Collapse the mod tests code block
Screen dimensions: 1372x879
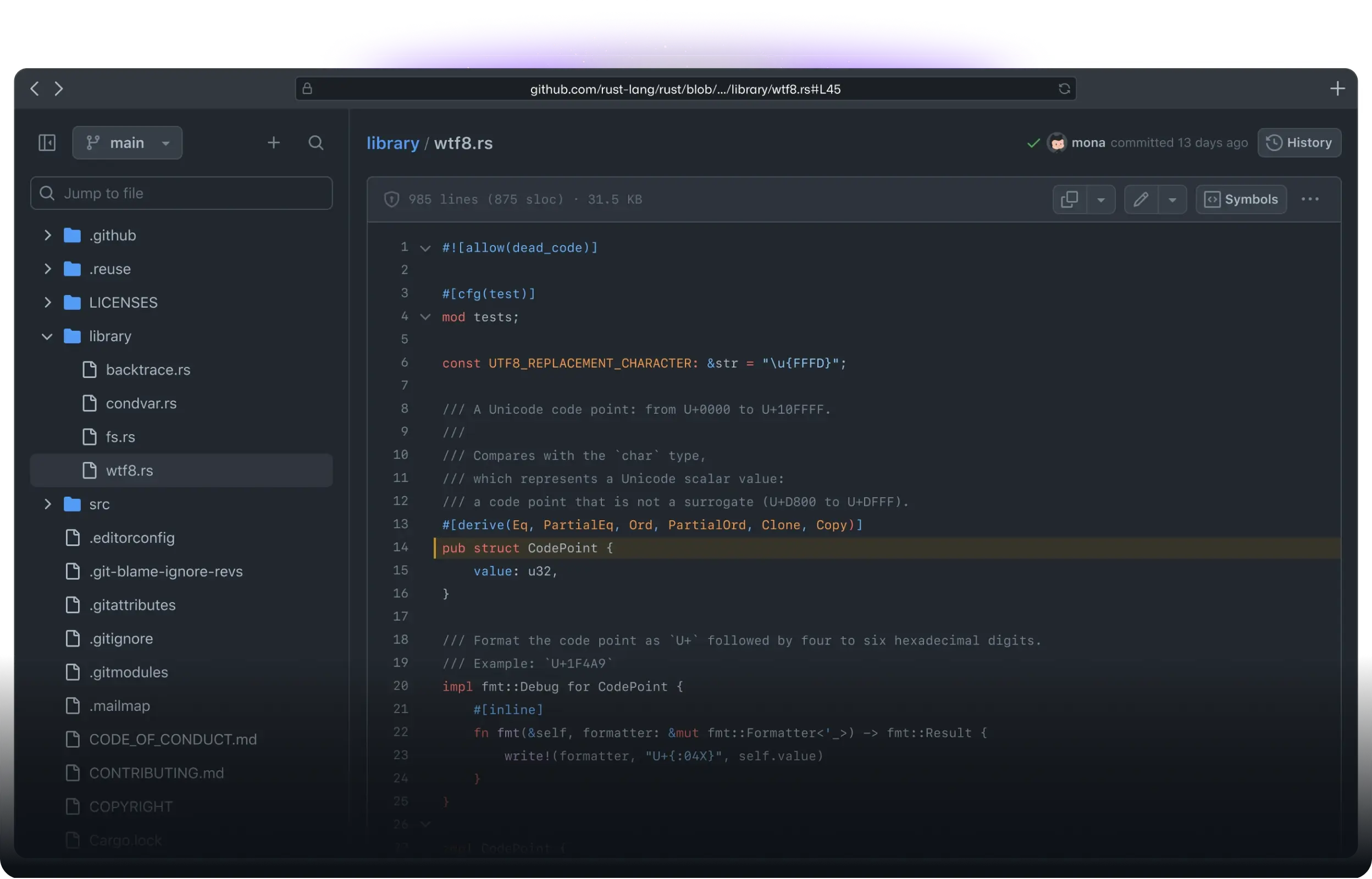pos(425,318)
